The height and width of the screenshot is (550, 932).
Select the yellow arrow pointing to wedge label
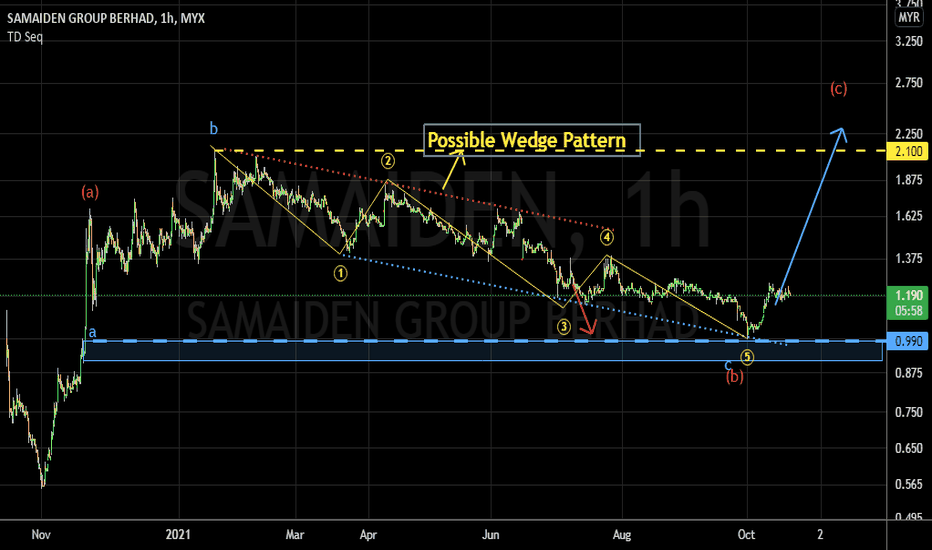tap(454, 169)
